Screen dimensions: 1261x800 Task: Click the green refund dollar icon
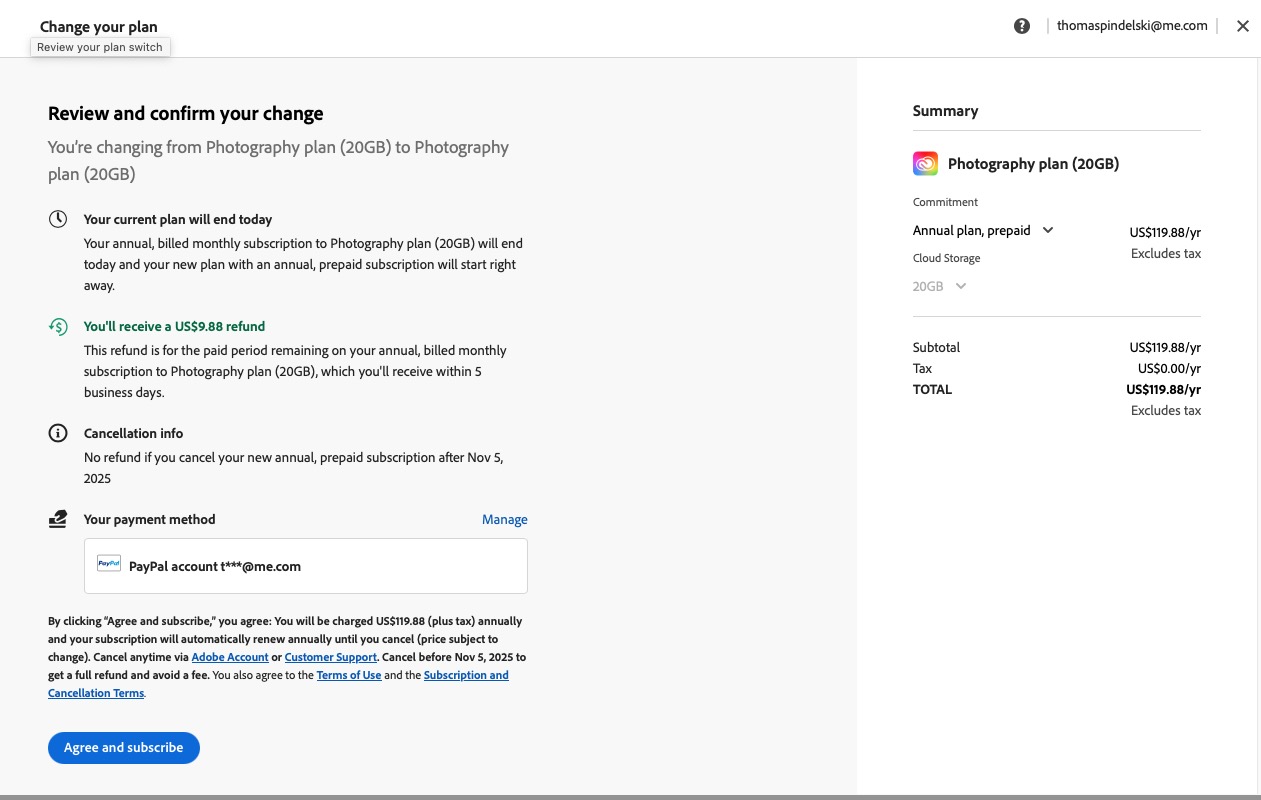[x=58, y=326]
